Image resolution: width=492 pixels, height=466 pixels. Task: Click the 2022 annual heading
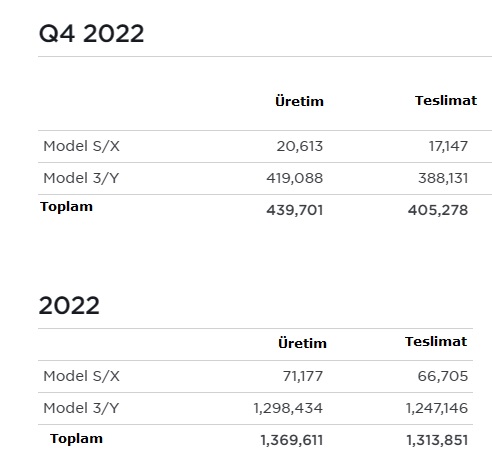point(69,306)
